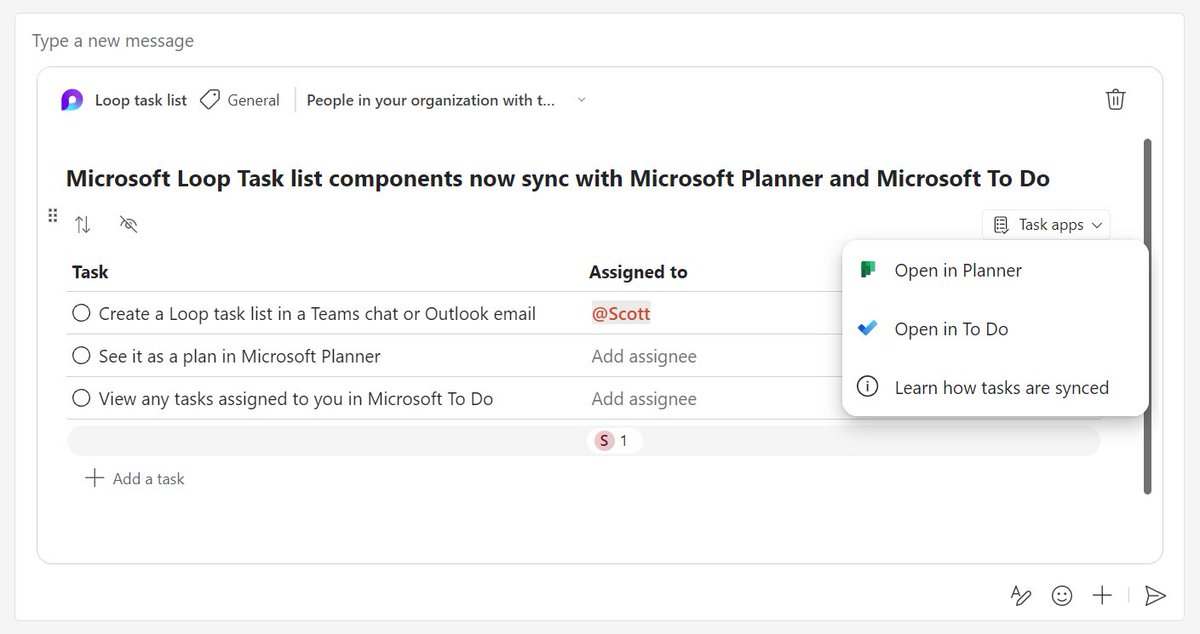
Task: Click the General sensitivity tag icon
Action: tap(209, 100)
